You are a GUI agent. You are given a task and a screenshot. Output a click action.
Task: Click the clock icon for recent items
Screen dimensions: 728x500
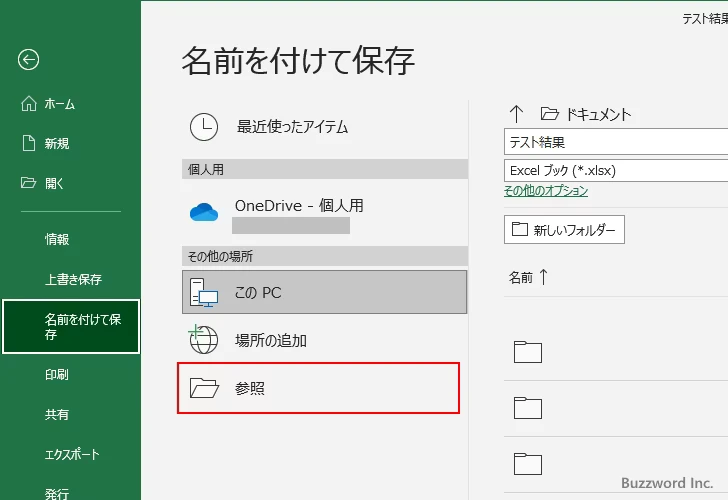(x=204, y=127)
